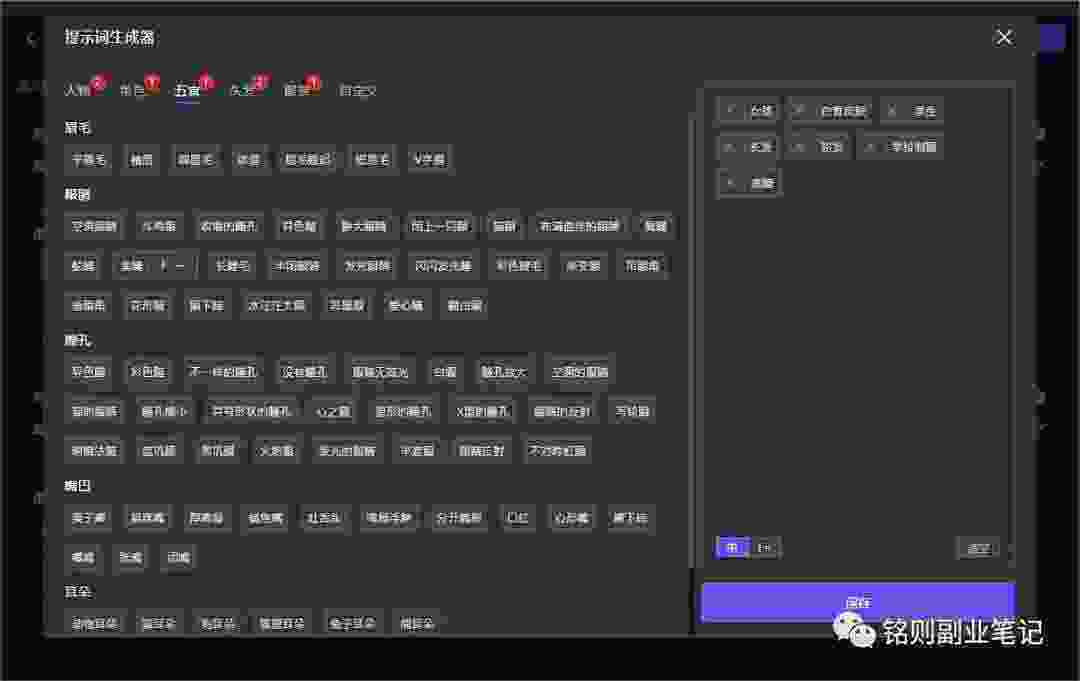Select the 五官 tab
The width and height of the screenshot is (1080, 681).
point(187,91)
